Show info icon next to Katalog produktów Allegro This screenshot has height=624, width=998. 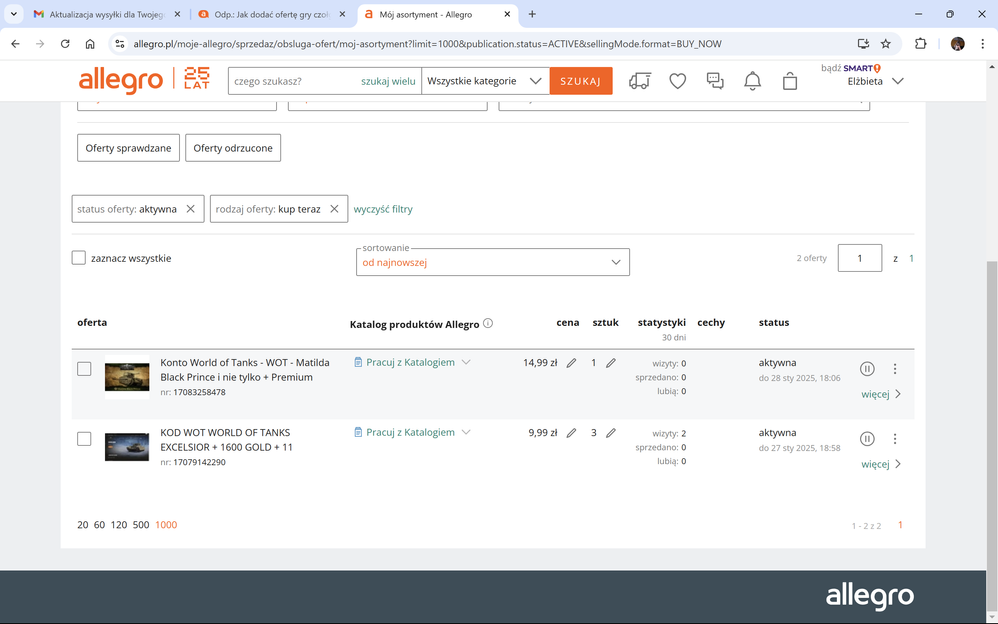(488, 323)
